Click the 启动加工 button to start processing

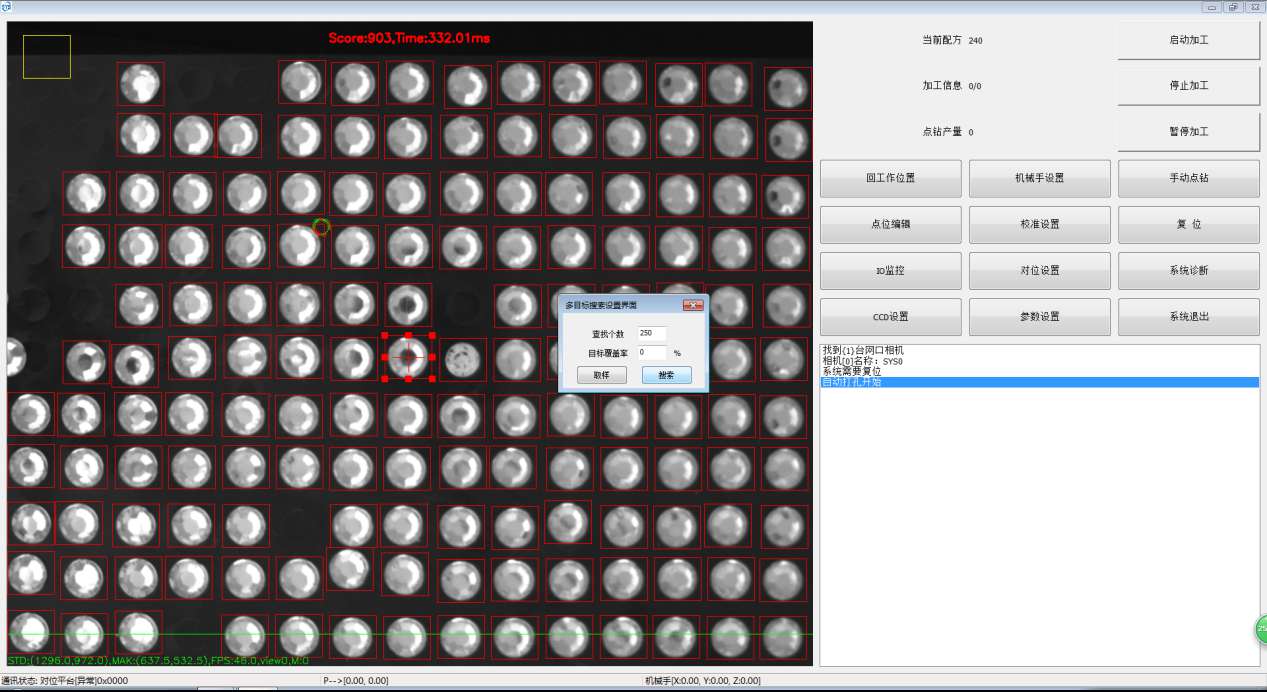1188,40
